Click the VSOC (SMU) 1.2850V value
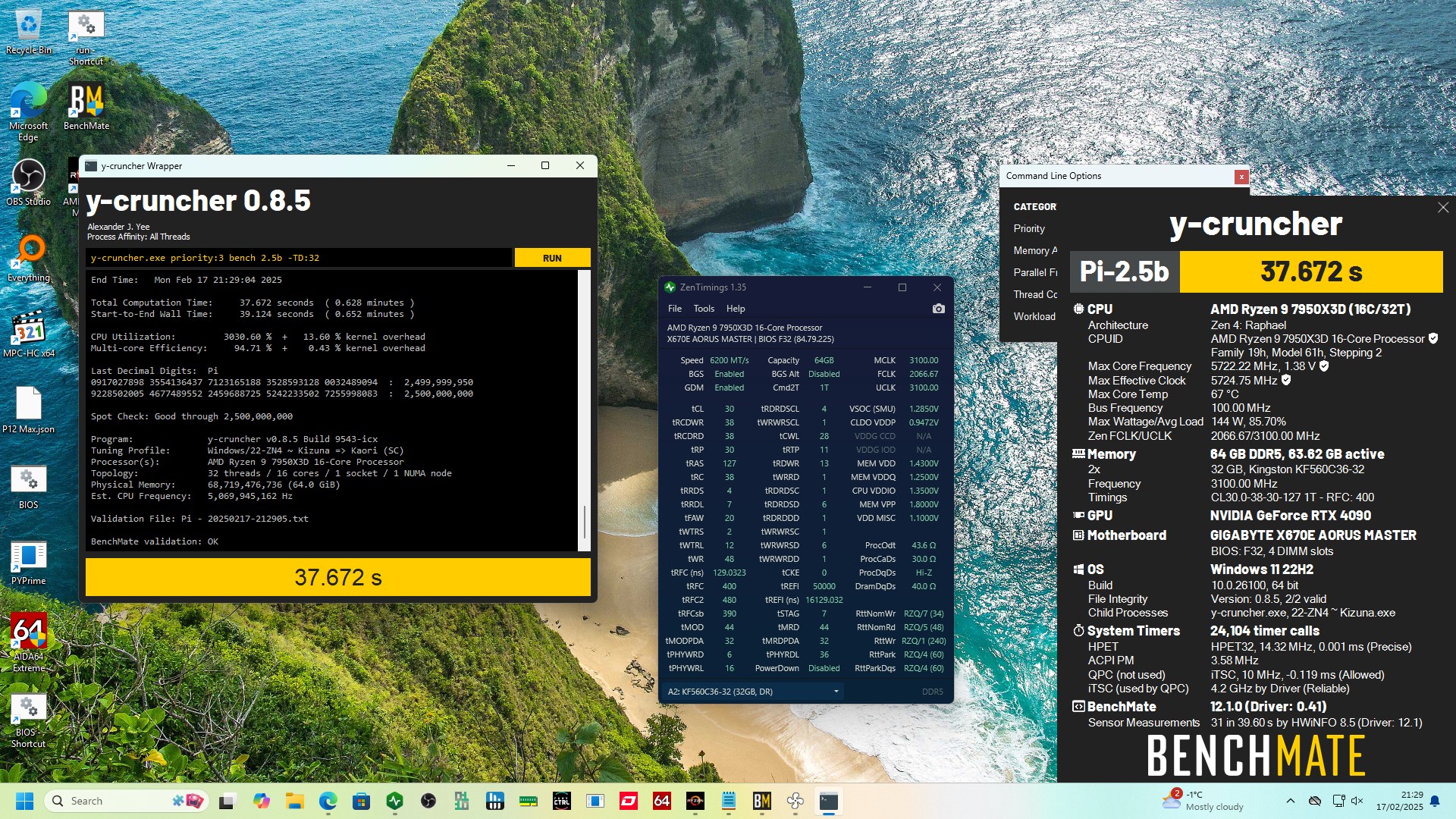Viewport: 1456px width, 819px height. click(924, 409)
